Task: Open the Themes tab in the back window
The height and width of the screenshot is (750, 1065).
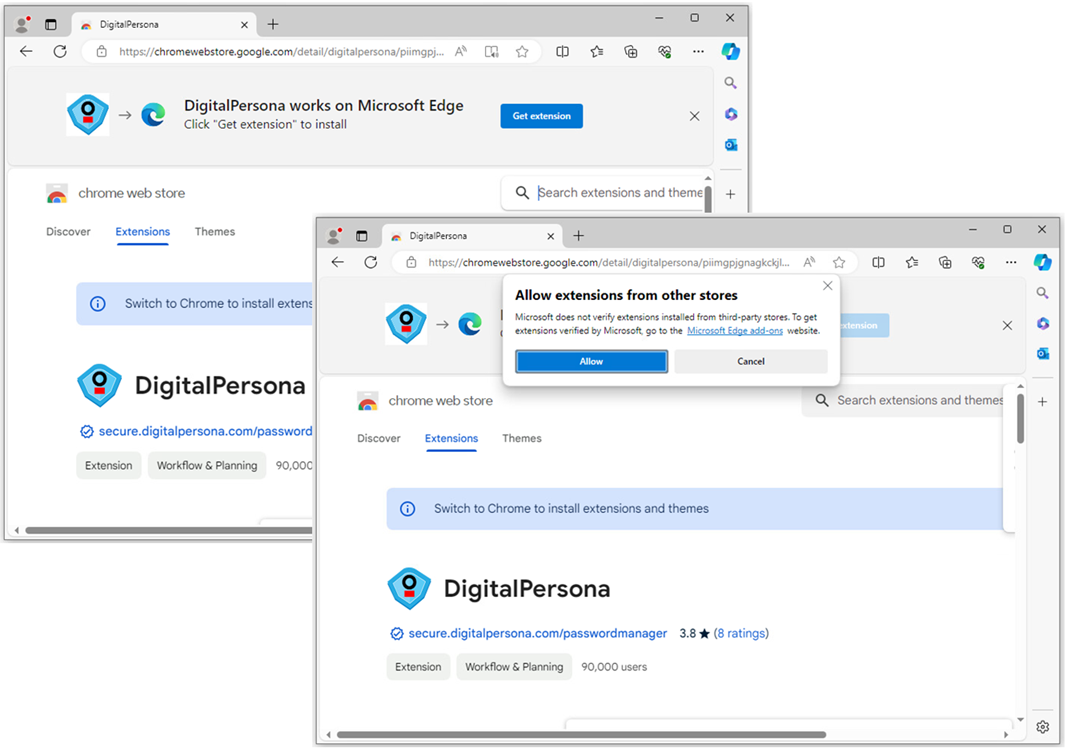Action: [215, 232]
